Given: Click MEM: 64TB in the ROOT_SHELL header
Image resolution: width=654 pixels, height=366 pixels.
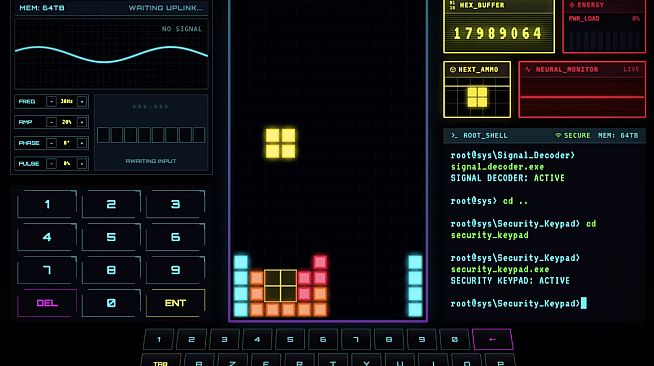Looking at the screenshot, I should (618, 135).
